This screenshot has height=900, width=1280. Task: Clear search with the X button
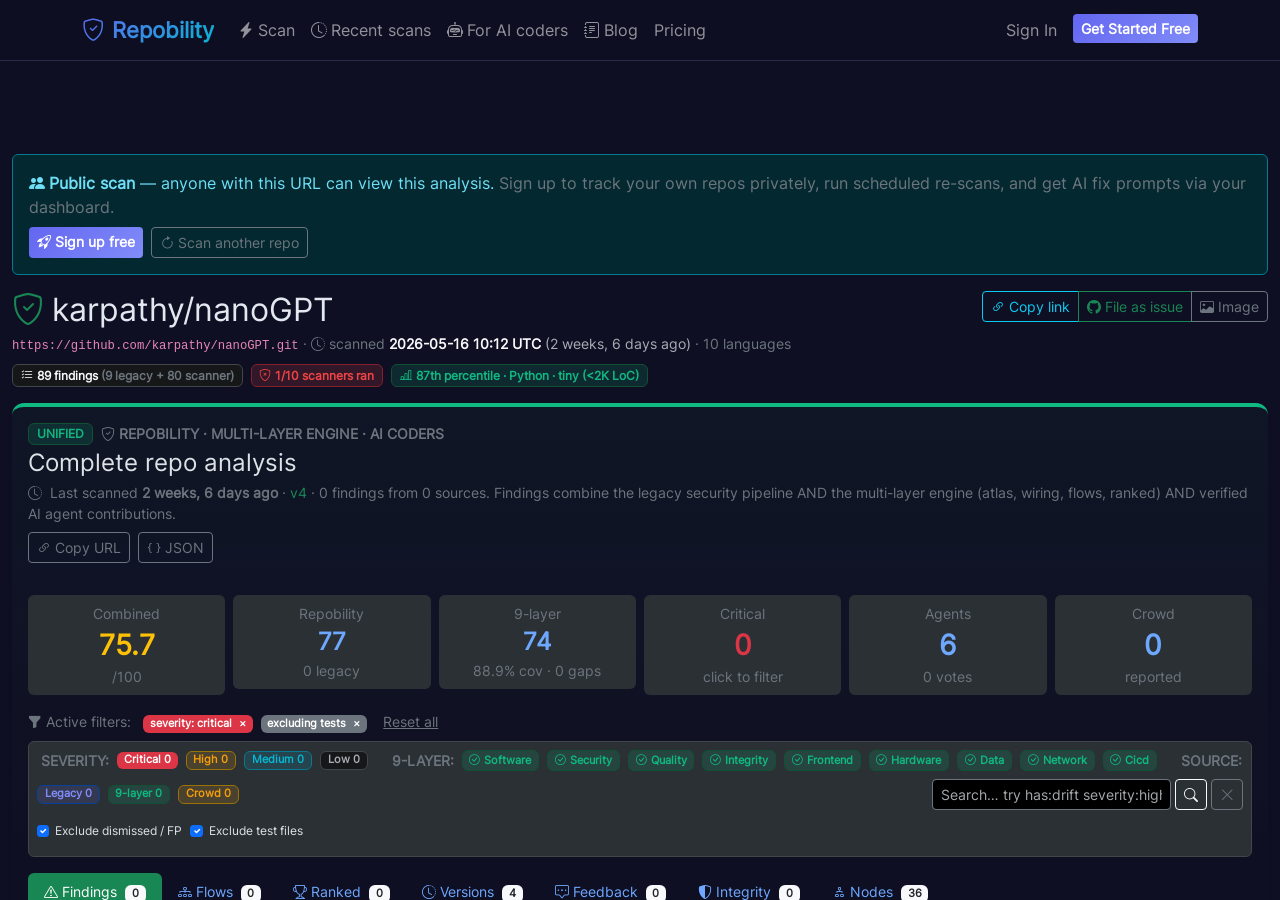click(x=1227, y=794)
